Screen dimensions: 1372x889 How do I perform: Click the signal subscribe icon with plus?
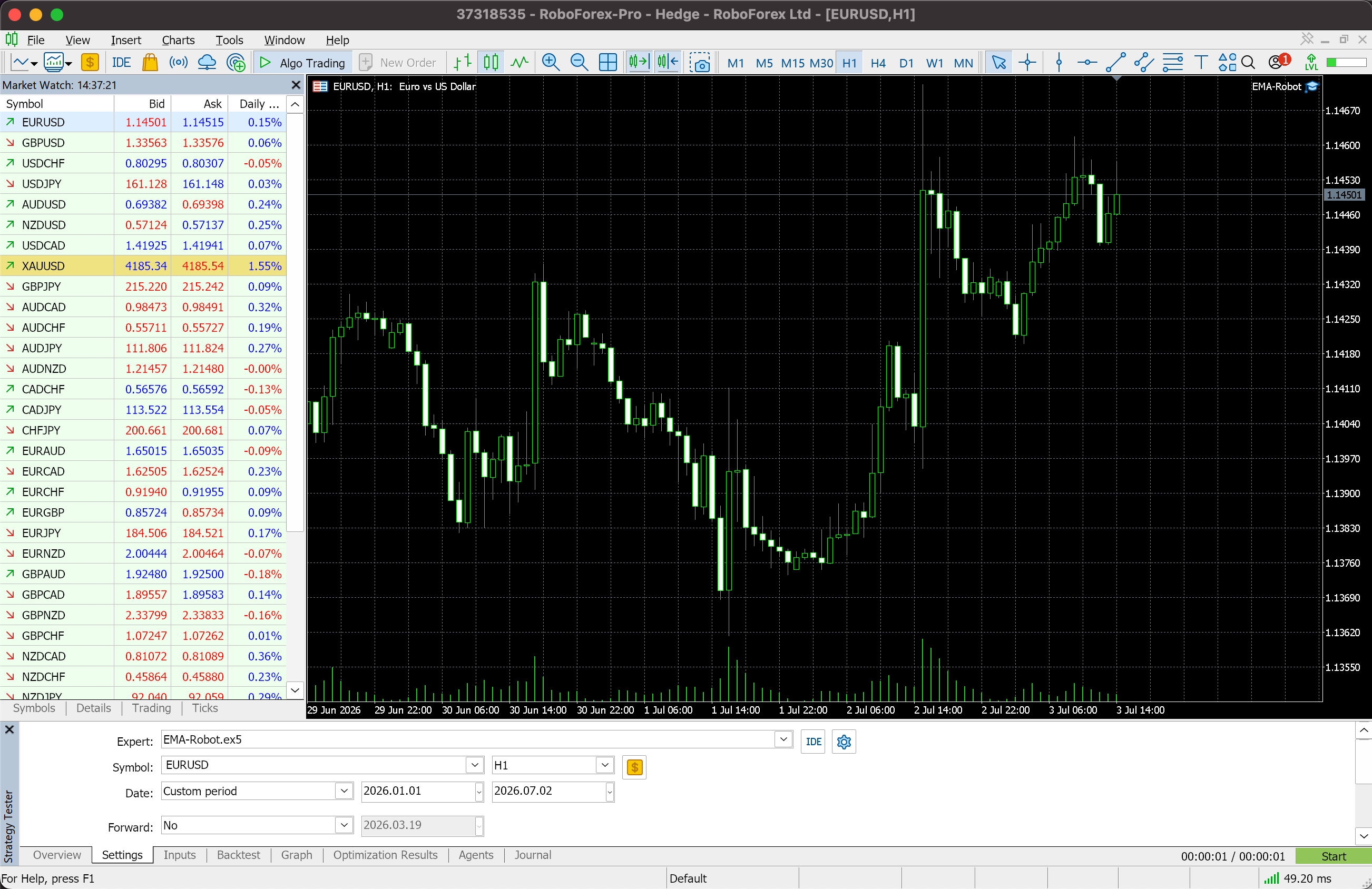coord(236,62)
